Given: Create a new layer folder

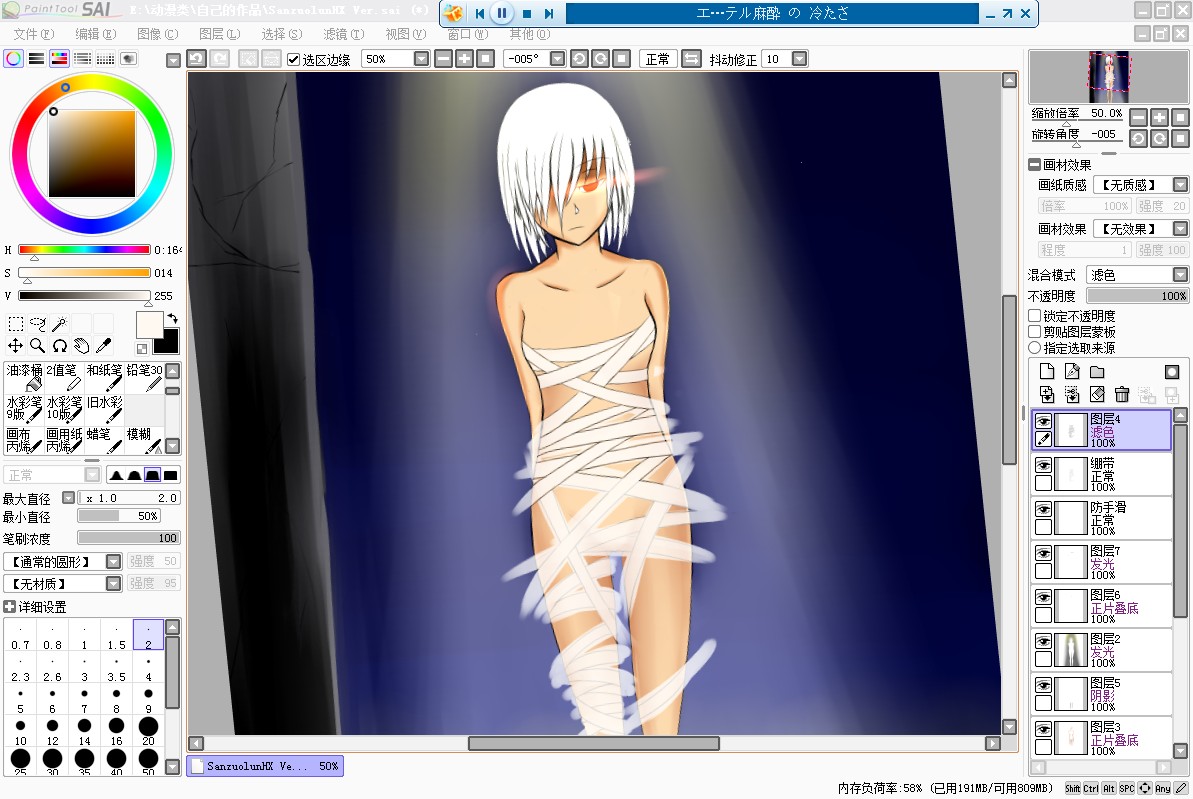Looking at the screenshot, I should tap(1096, 371).
